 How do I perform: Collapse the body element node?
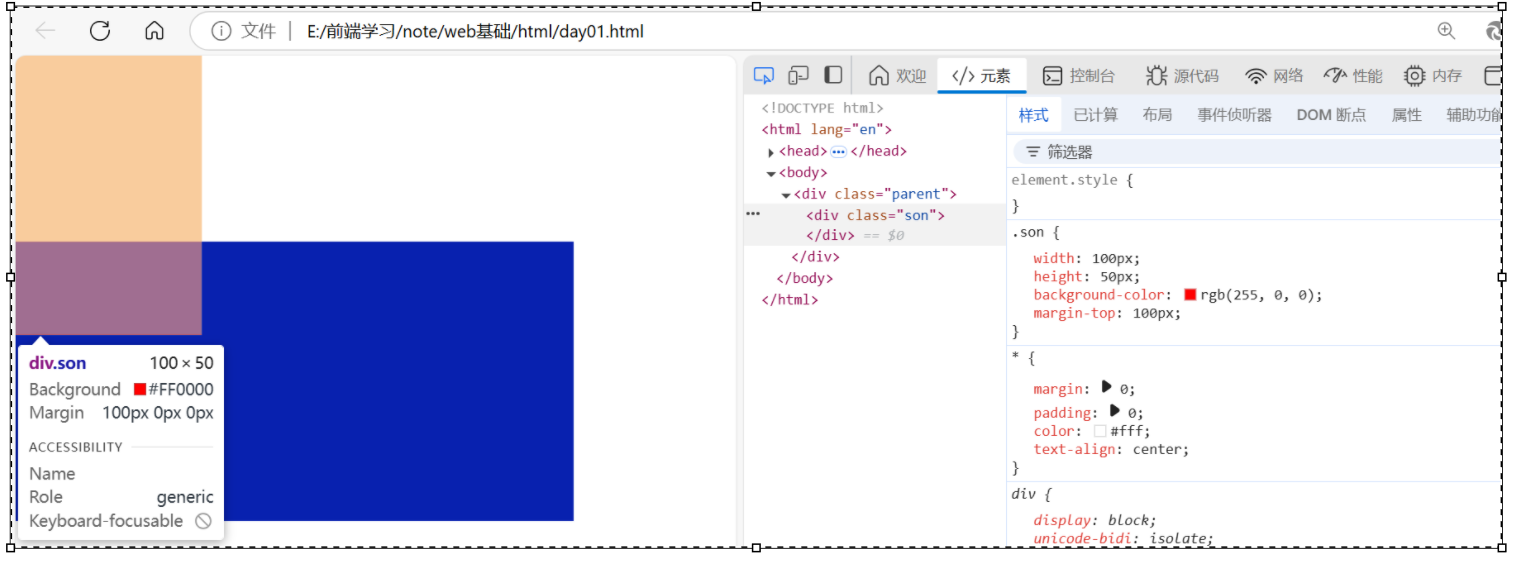point(771,173)
